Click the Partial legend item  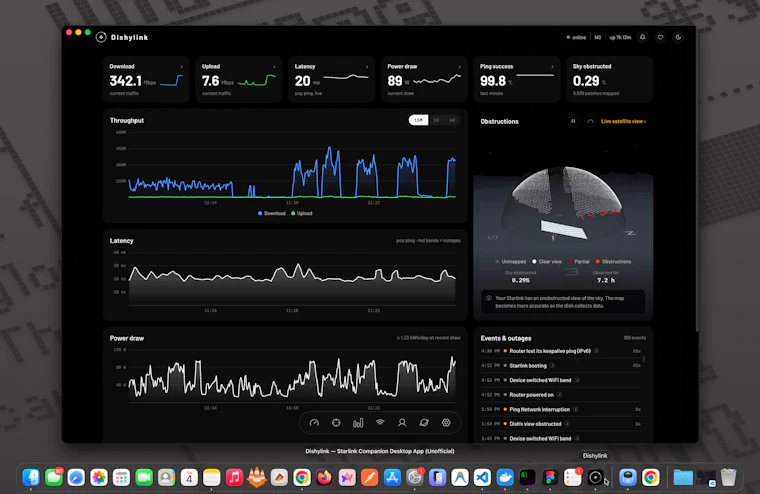tap(579, 262)
